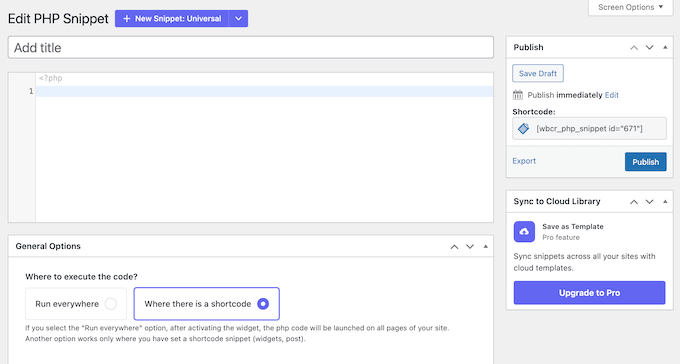Open the New Snippet dropdown arrow
Viewport: 680px width, 364px height.
[239, 19]
